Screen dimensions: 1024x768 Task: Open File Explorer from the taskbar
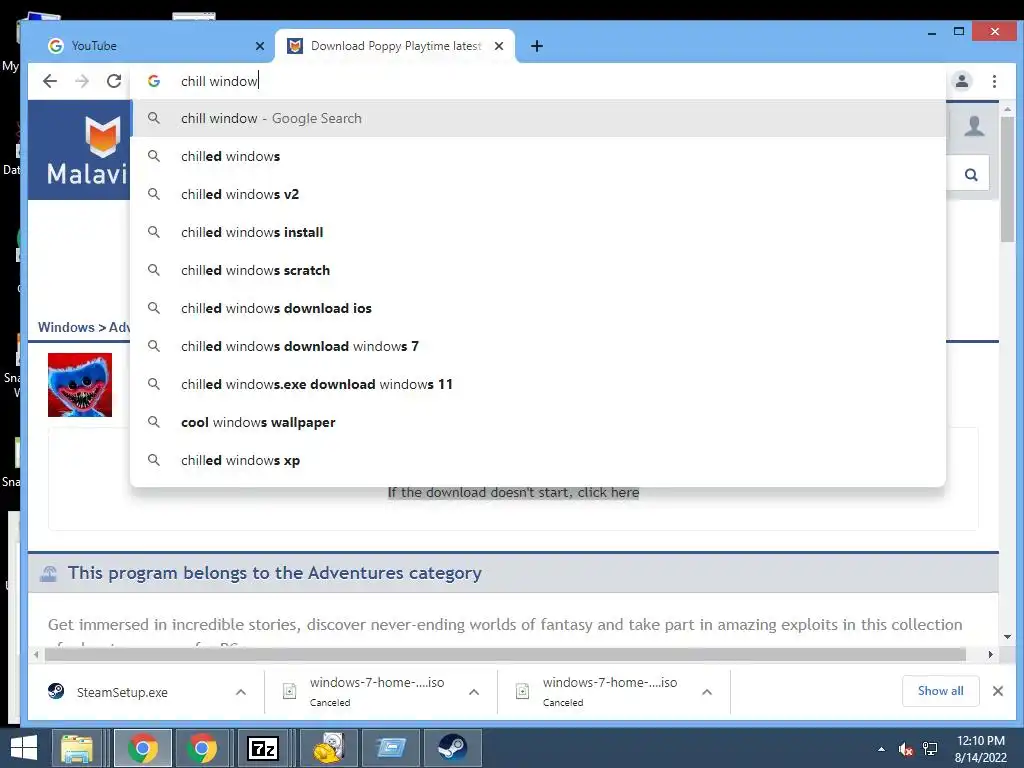click(77, 748)
